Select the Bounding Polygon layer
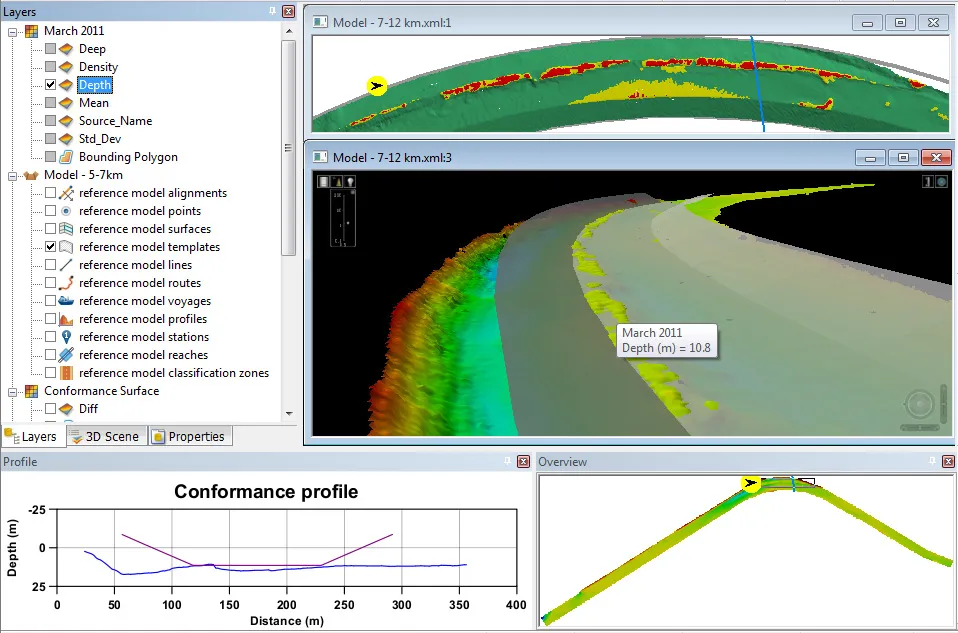 tap(128, 156)
